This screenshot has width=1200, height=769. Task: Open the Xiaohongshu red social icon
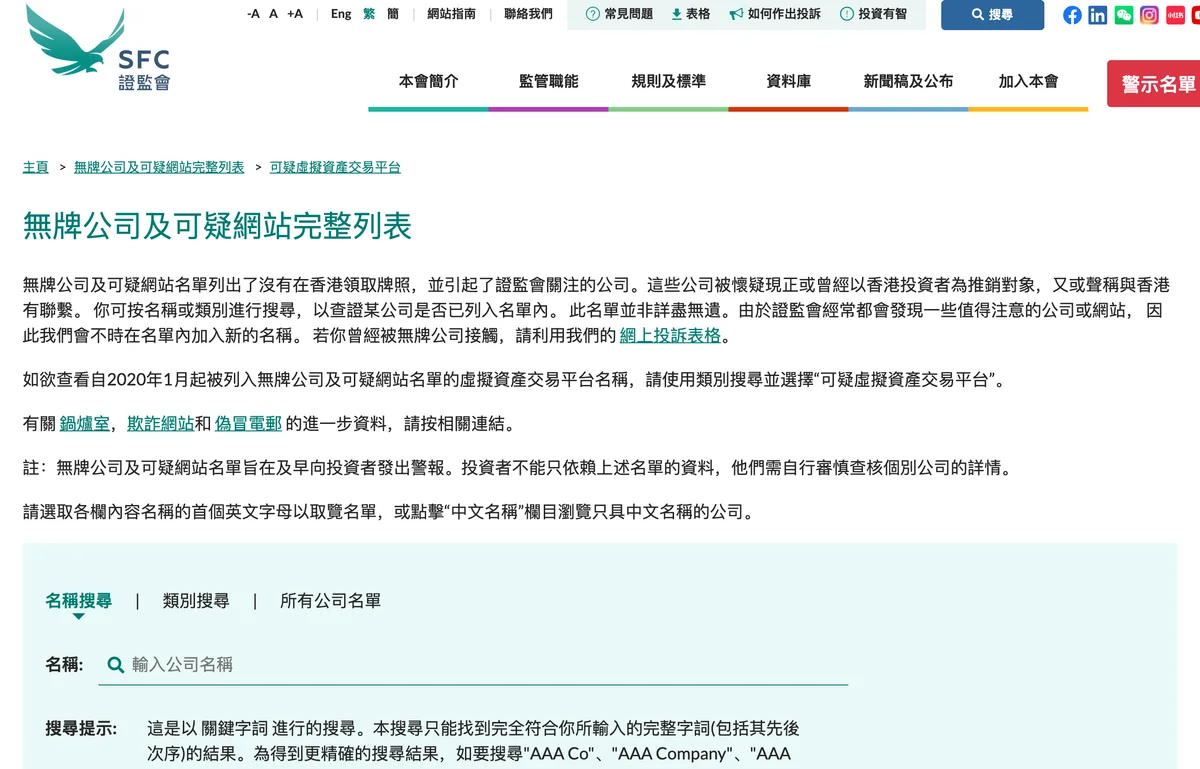pos(1176,15)
